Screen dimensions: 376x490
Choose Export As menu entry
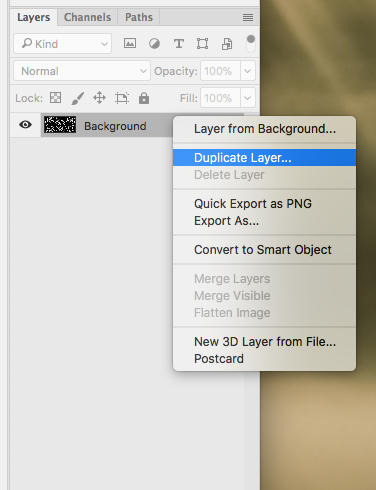(x=265, y=221)
